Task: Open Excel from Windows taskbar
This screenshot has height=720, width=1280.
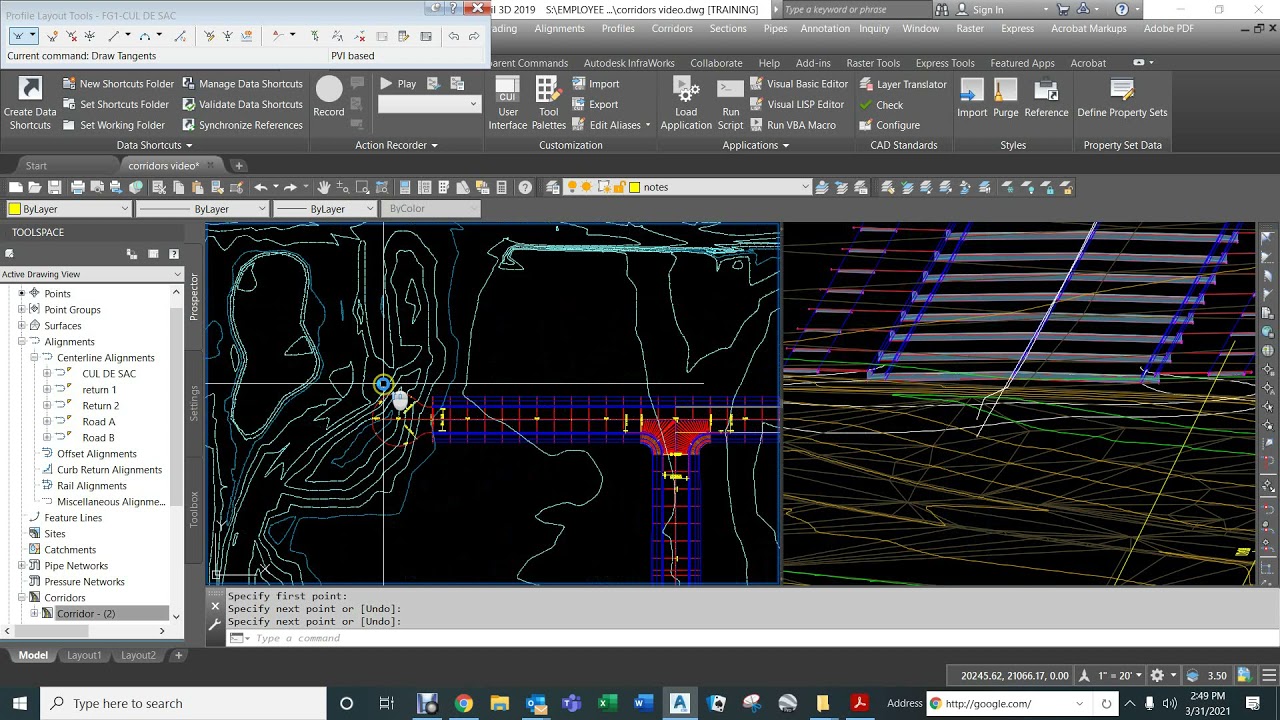Action: 607,703
